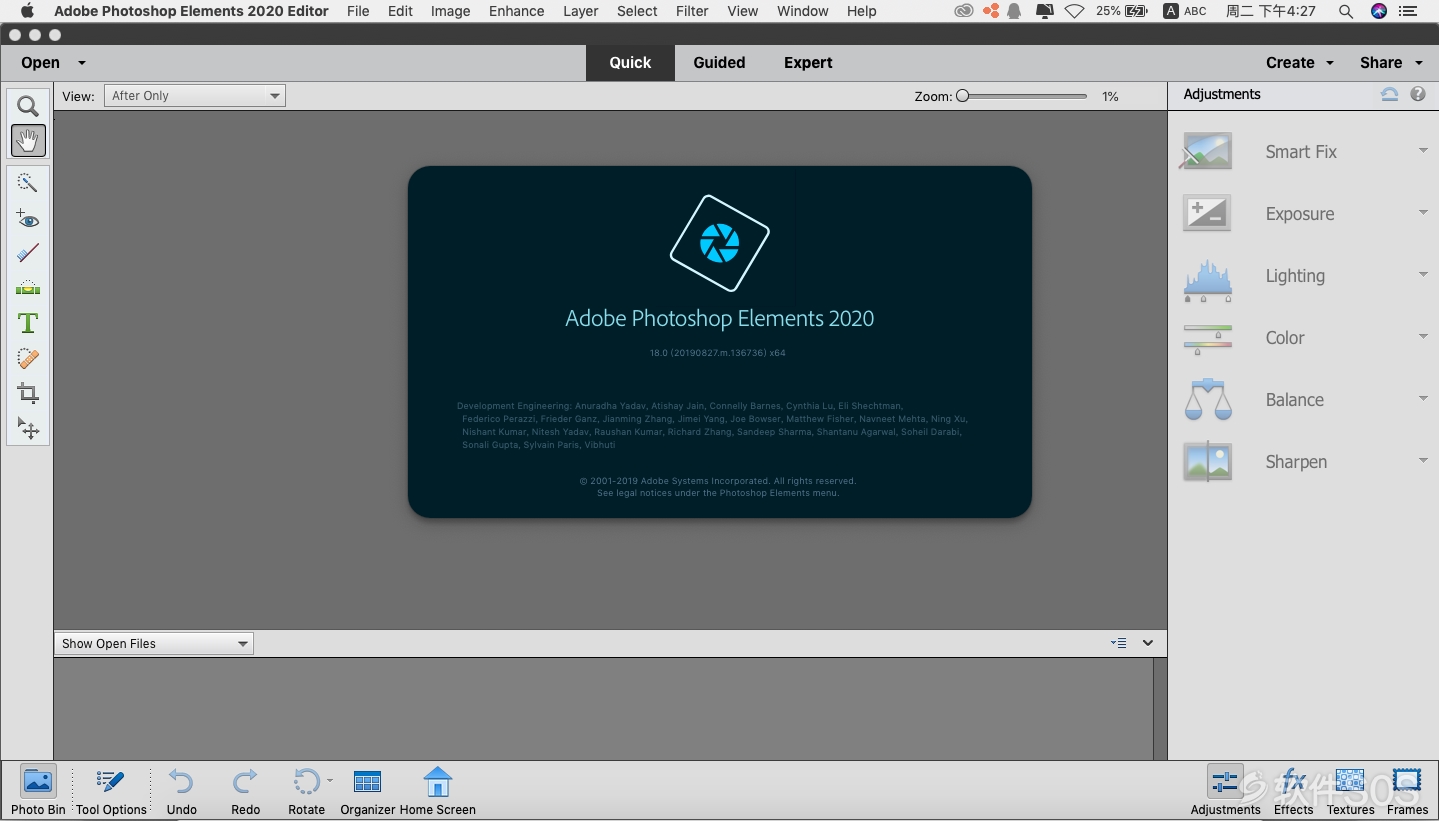Click the Color adjustment gradient icon
The height and width of the screenshot is (821, 1439).
pos(1207,339)
